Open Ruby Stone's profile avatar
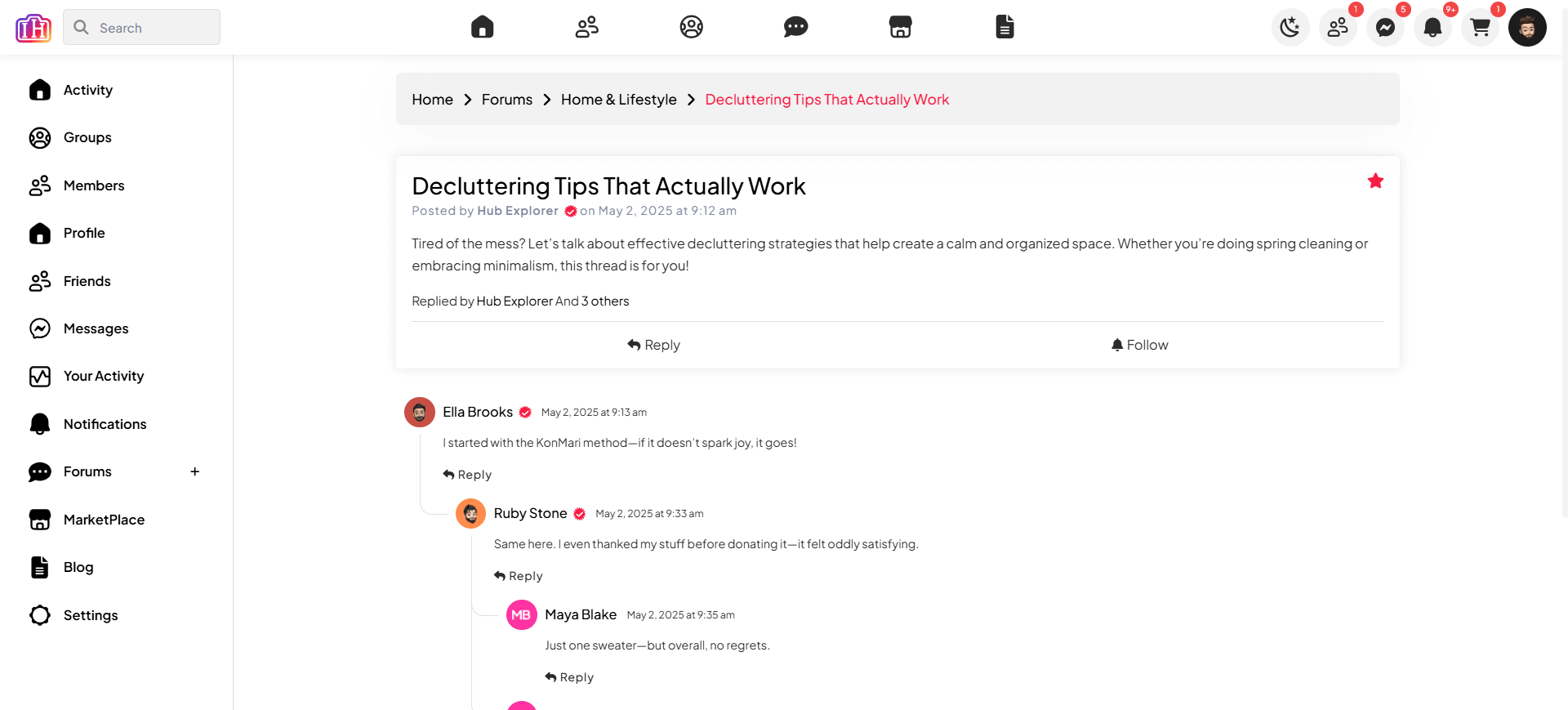This screenshot has height=710, width=1568. tap(470, 514)
